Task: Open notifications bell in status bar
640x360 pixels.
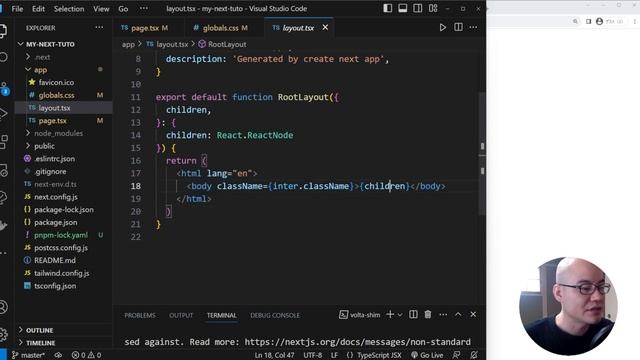Action: pos(473,355)
